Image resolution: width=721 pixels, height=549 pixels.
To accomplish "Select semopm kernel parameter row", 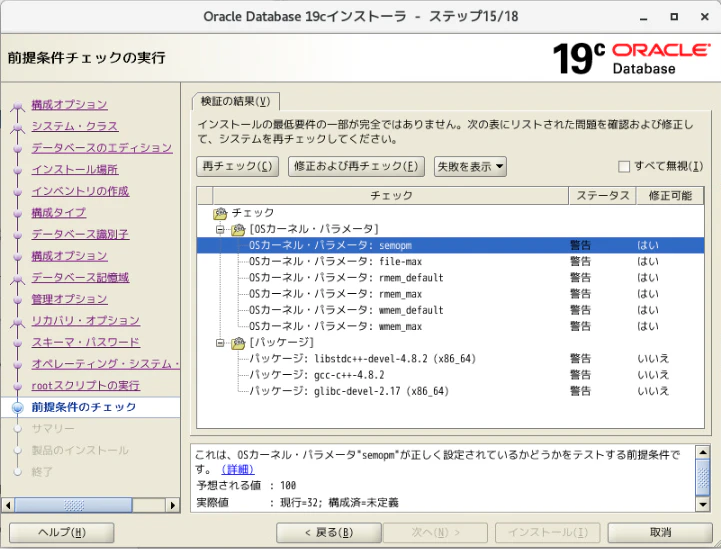I will [450, 246].
